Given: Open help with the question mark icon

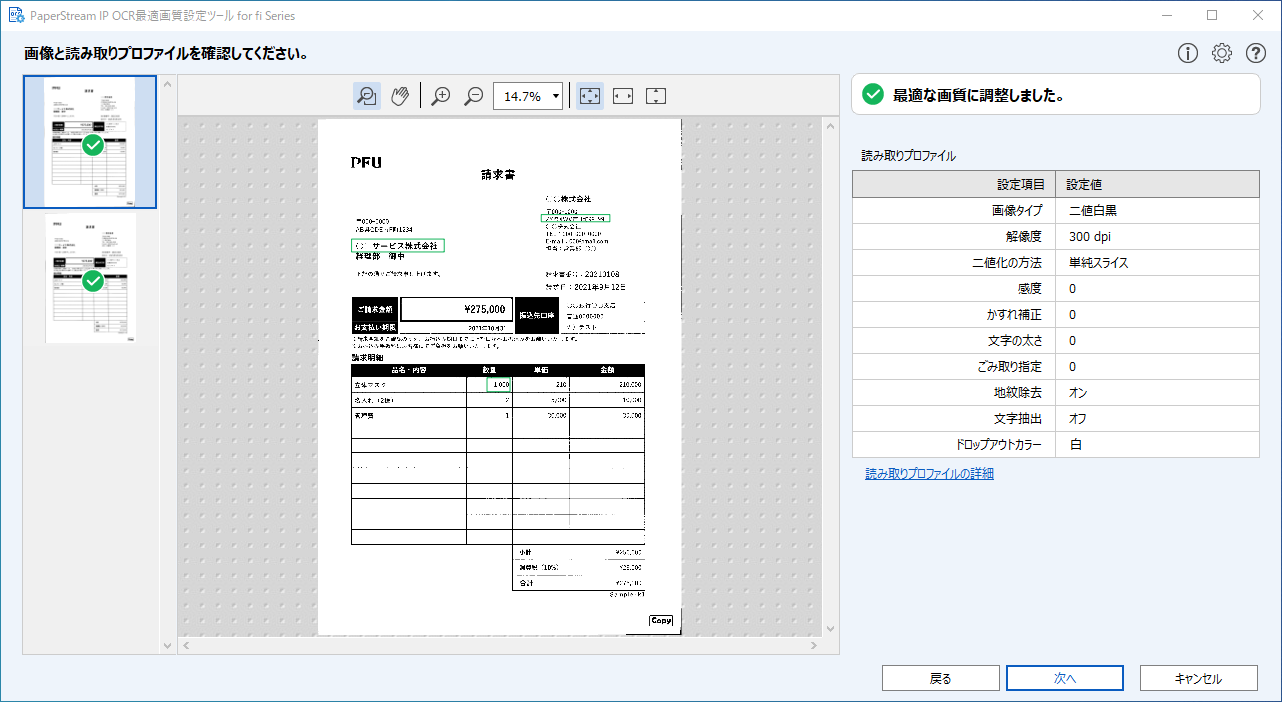Looking at the screenshot, I should [1256, 54].
